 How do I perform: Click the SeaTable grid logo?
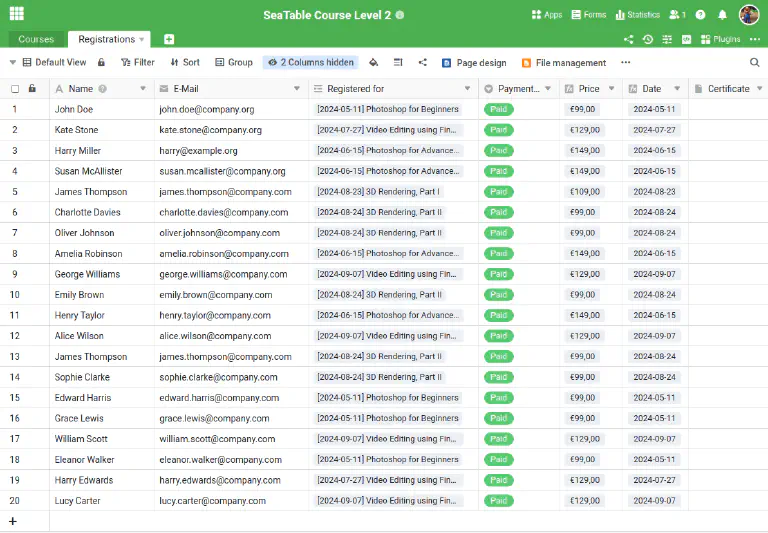tap(17, 15)
